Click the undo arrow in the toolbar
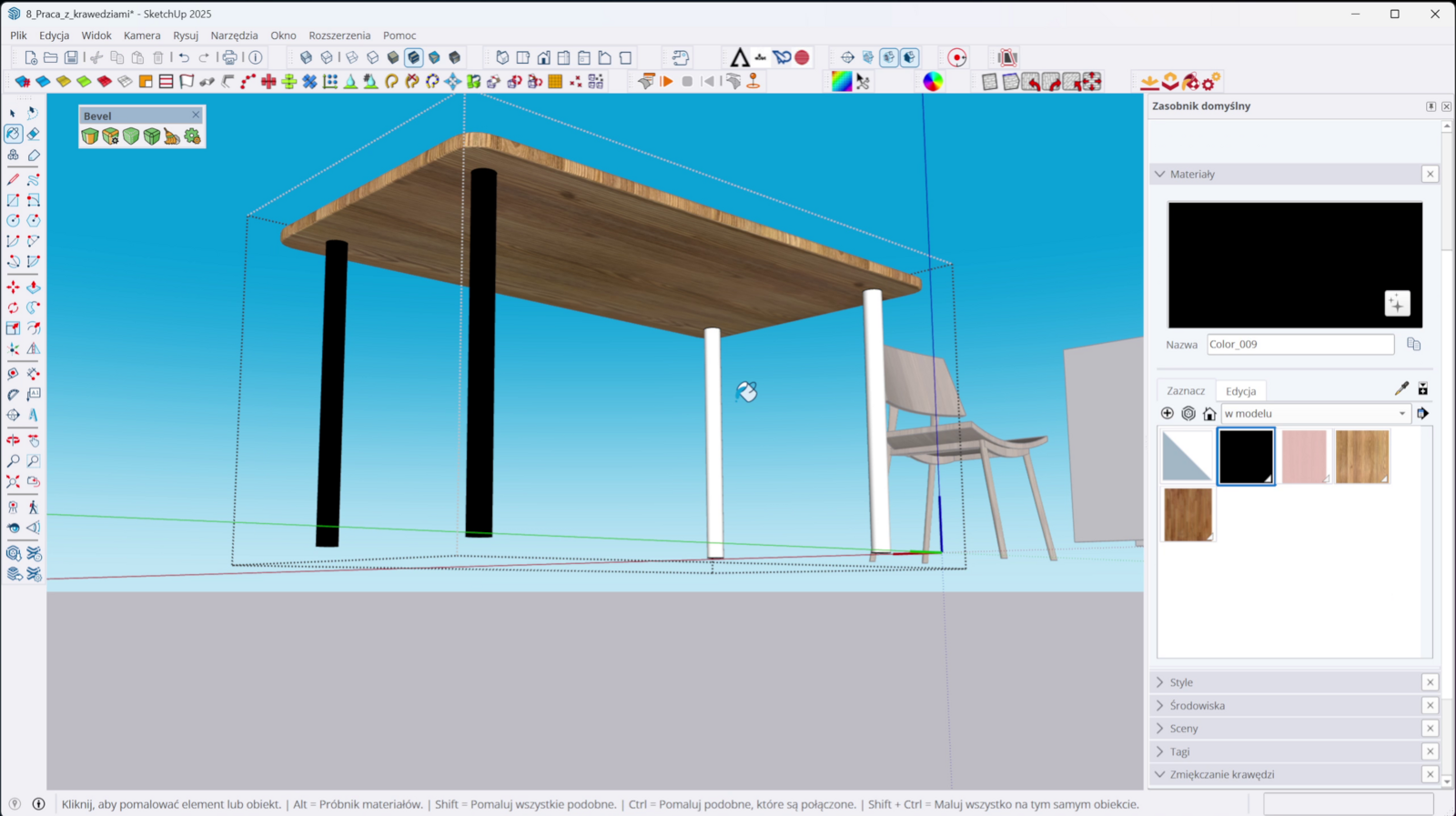Viewport: 1456px width, 816px height. tap(184, 57)
